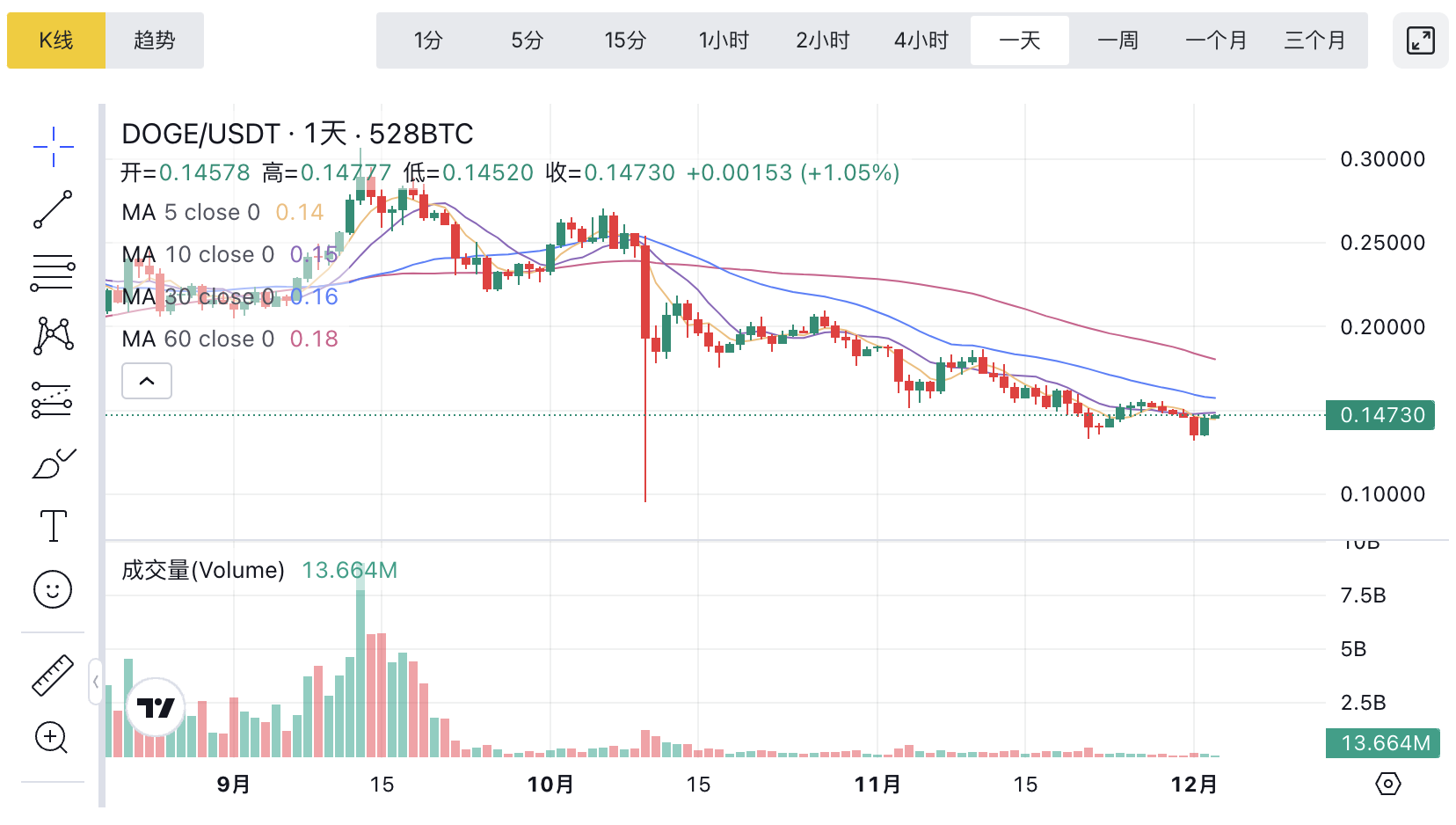Click the zoom in magnifier tool
The width and height of the screenshot is (1456, 825).
point(52,738)
